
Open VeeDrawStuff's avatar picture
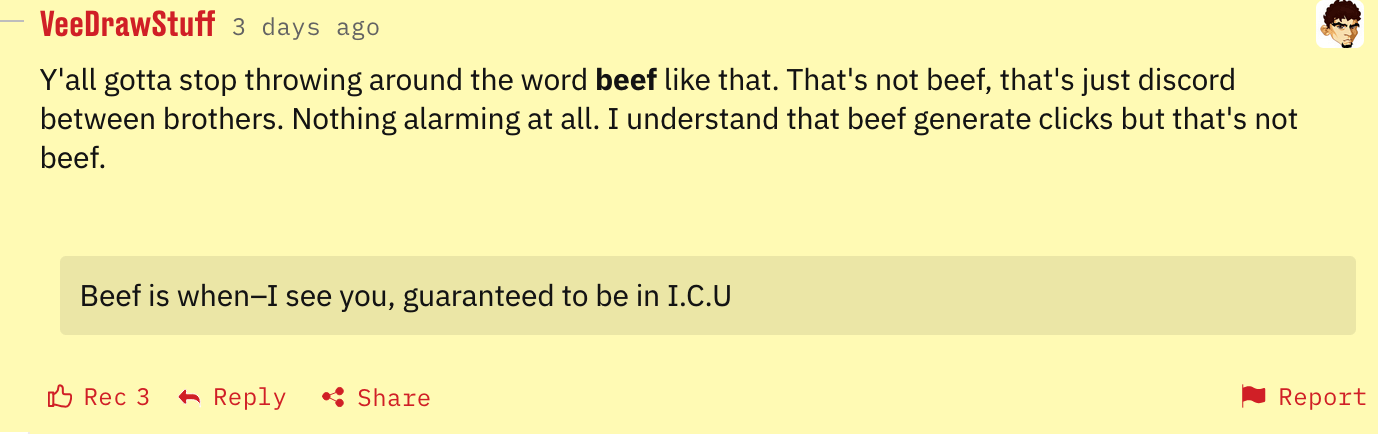coord(1340,24)
